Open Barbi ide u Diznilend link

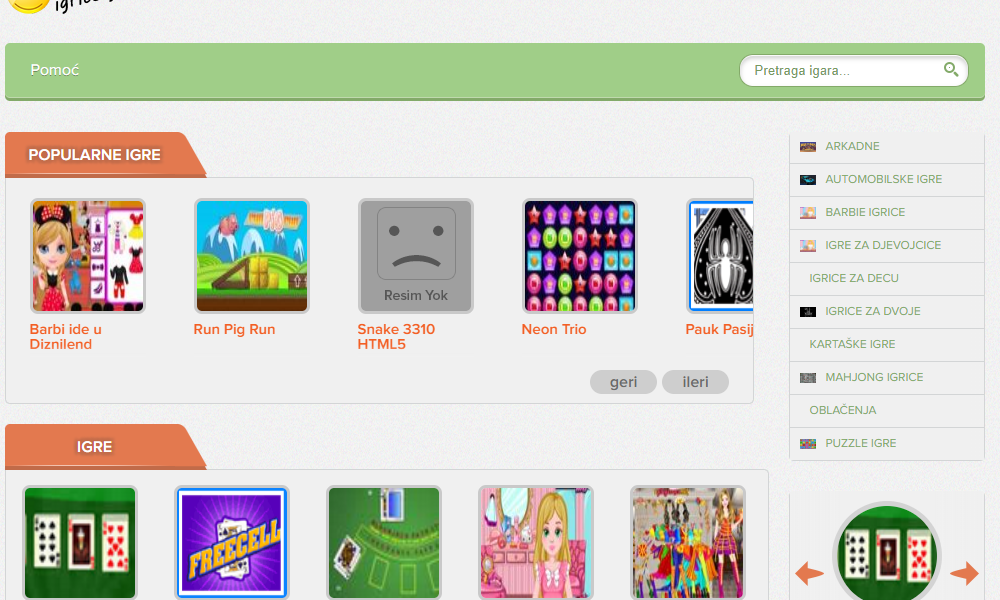tap(66, 337)
